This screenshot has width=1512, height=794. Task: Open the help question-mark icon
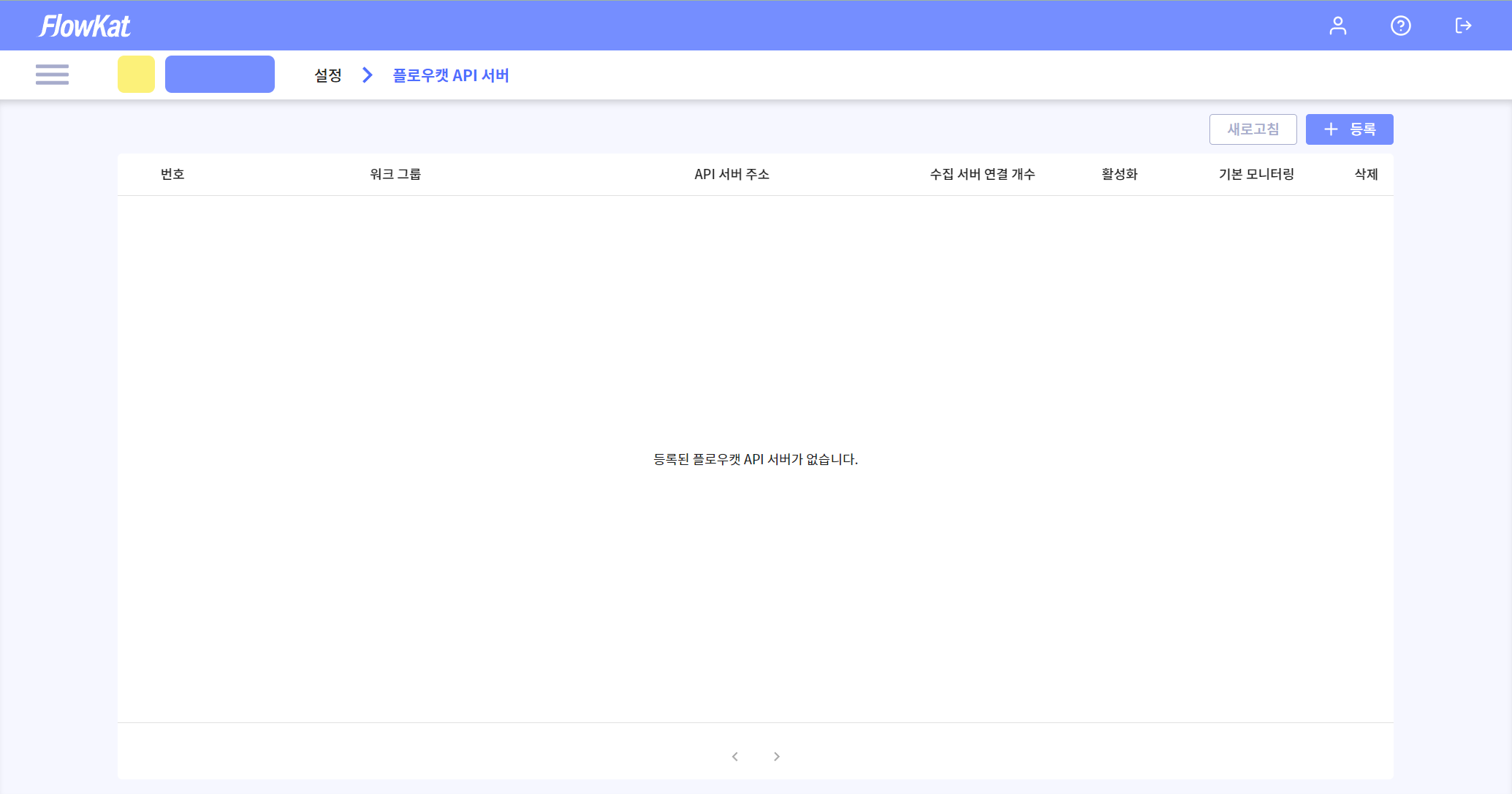(1400, 26)
